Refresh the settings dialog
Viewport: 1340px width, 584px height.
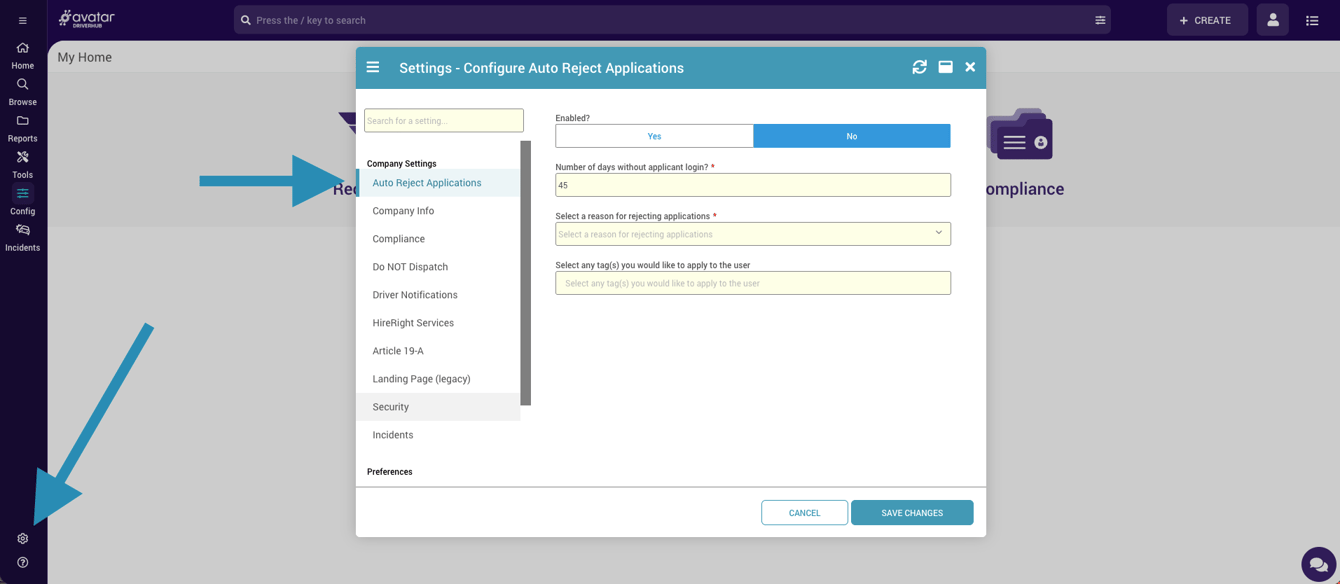coord(919,67)
